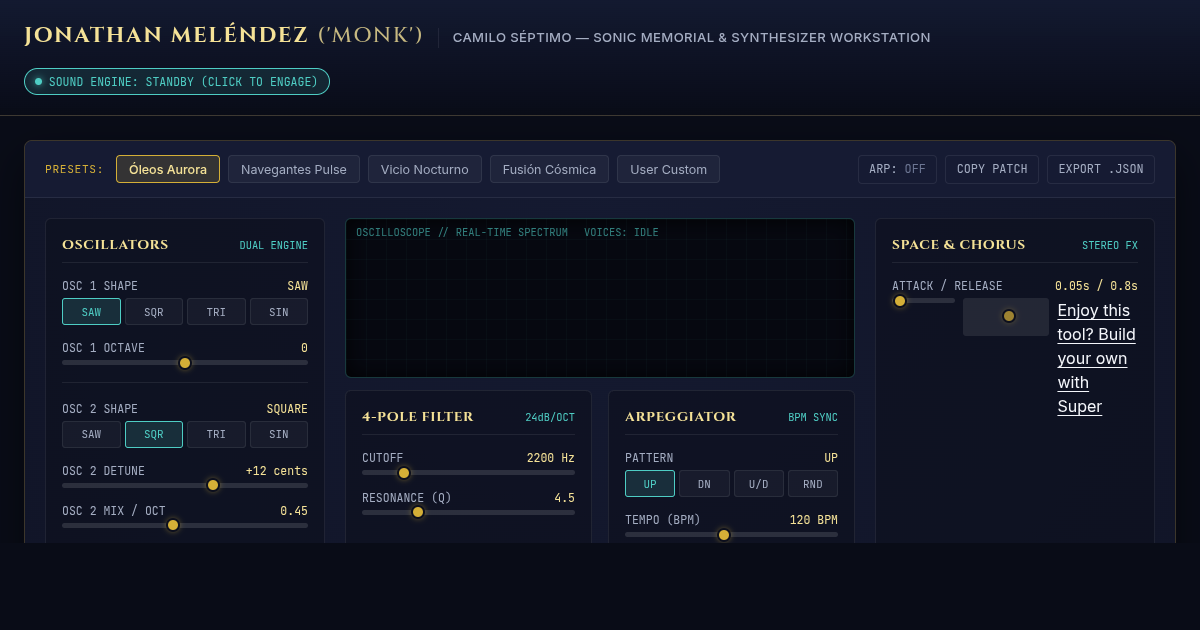Screen dimensions: 1200x630
Task: Click the '+12 cents' detune value
Action: coord(277,471)
